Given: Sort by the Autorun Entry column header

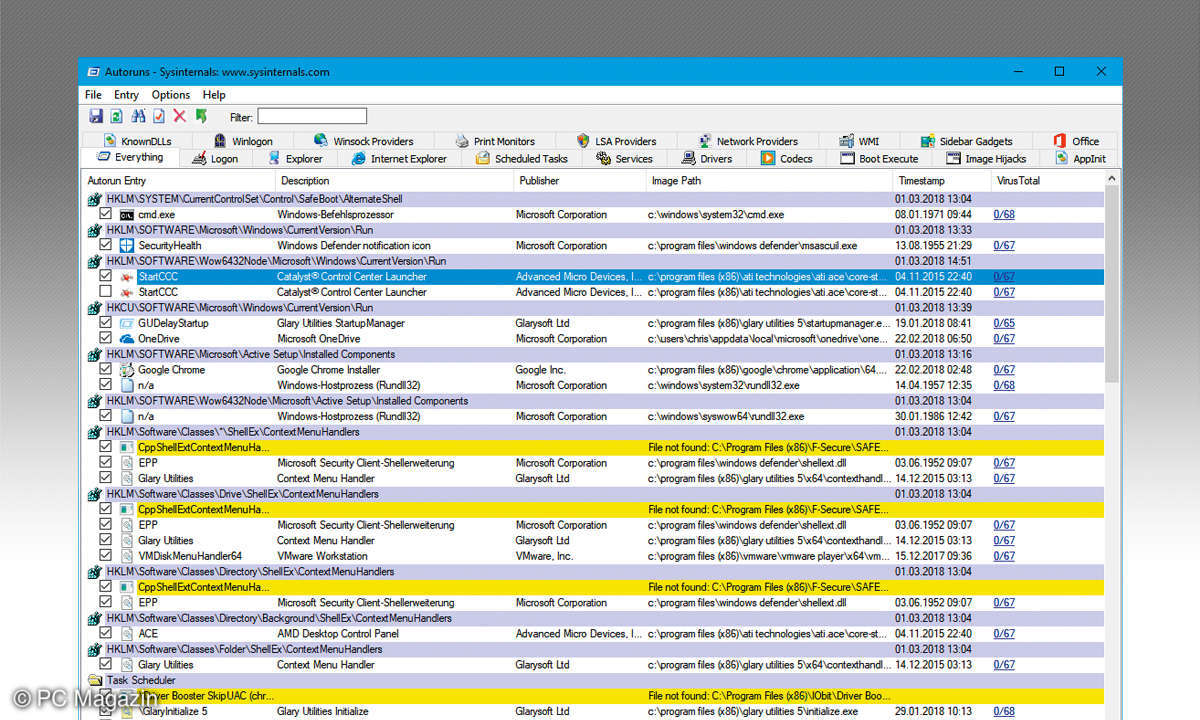Looking at the screenshot, I should tap(179, 181).
